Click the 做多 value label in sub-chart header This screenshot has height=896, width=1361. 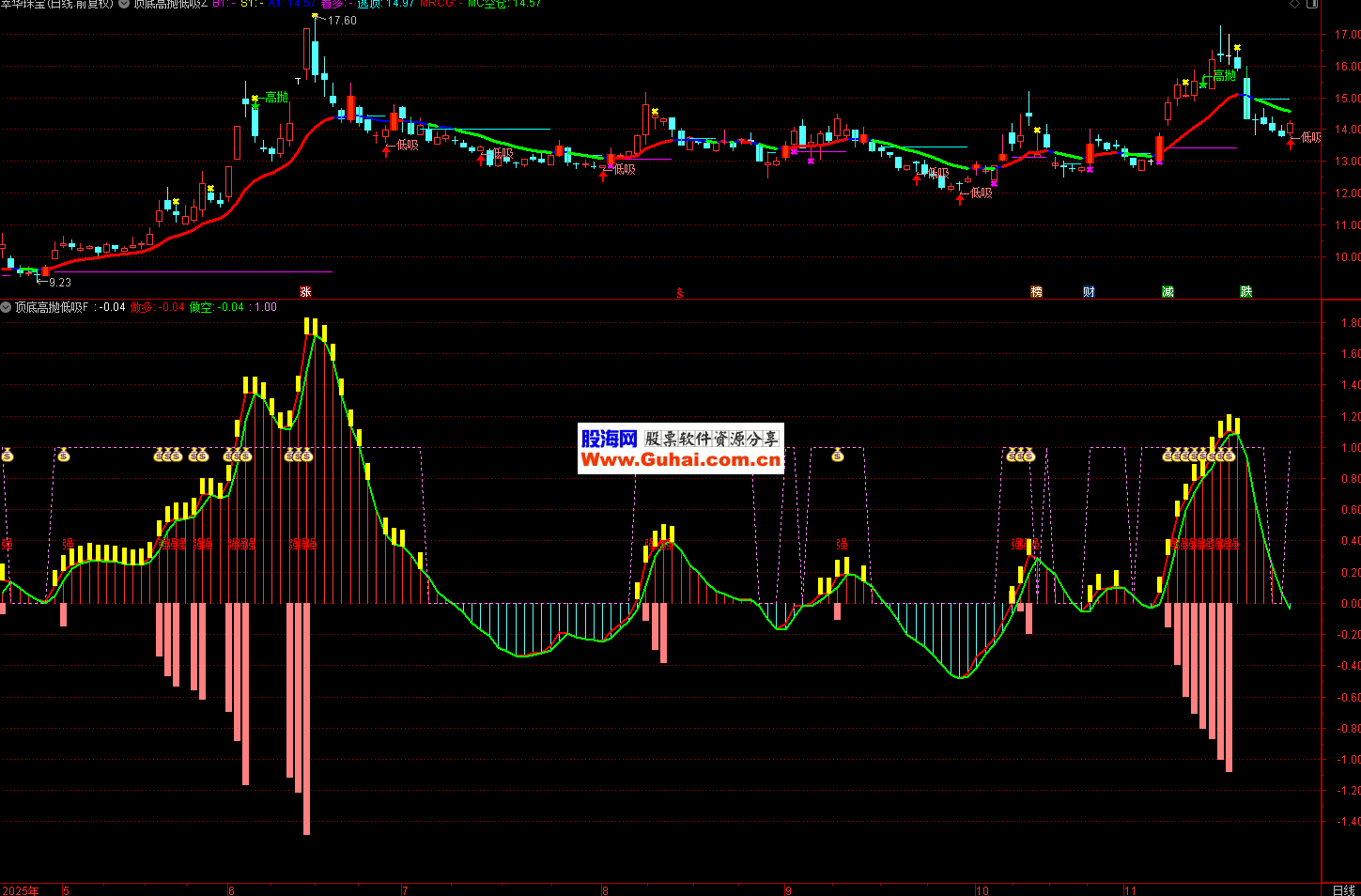pyautogui.click(x=157, y=307)
